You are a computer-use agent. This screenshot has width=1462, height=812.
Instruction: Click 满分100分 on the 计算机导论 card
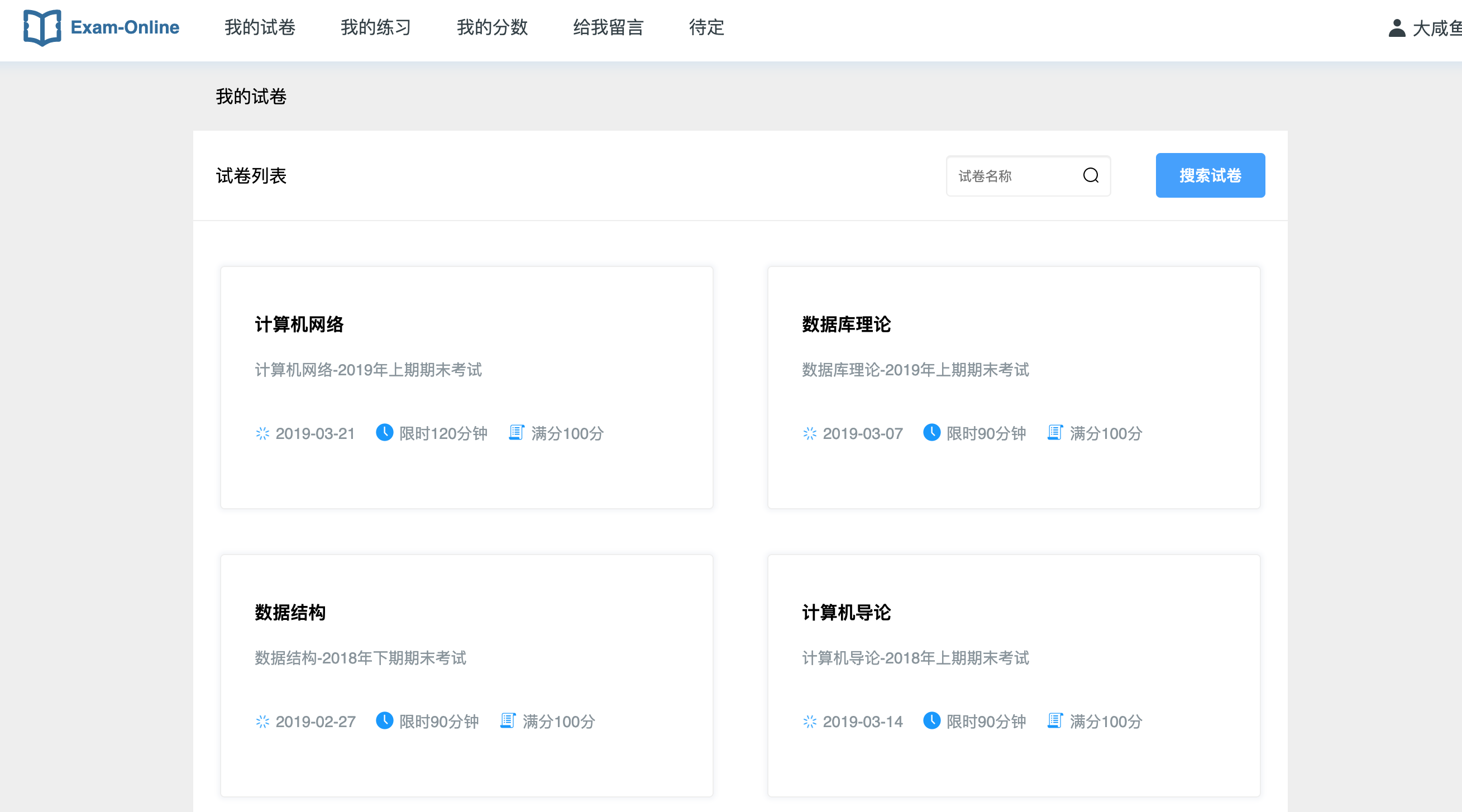[x=1106, y=722]
